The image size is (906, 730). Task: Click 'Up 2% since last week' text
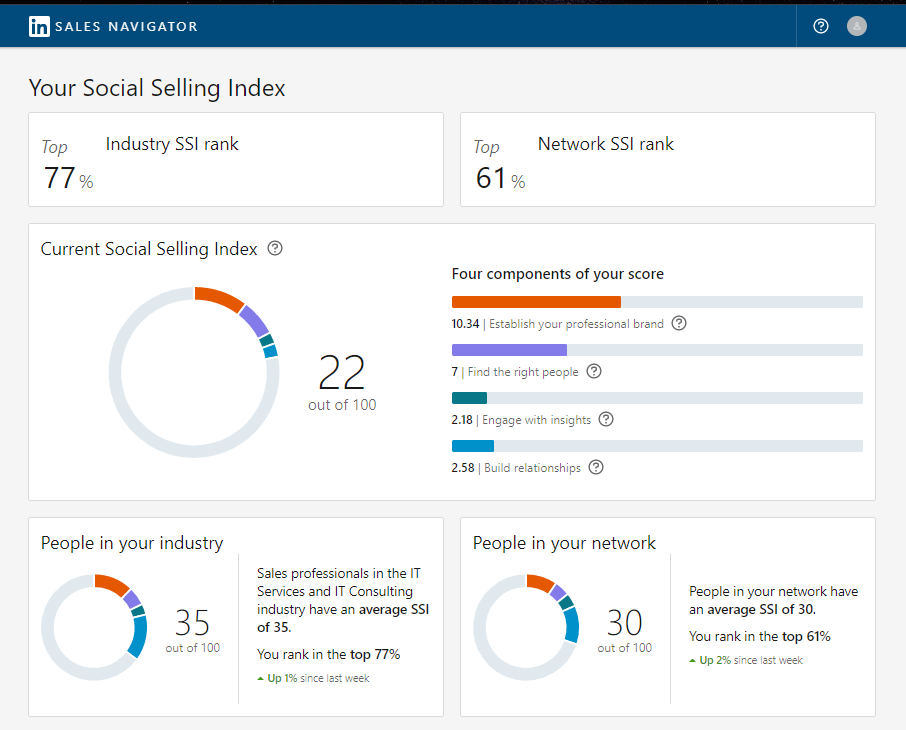pyautogui.click(x=746, y=660)
